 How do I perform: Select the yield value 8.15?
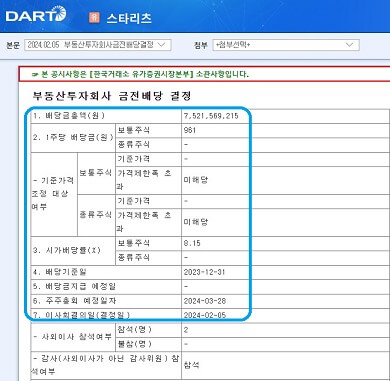(192, 243)
